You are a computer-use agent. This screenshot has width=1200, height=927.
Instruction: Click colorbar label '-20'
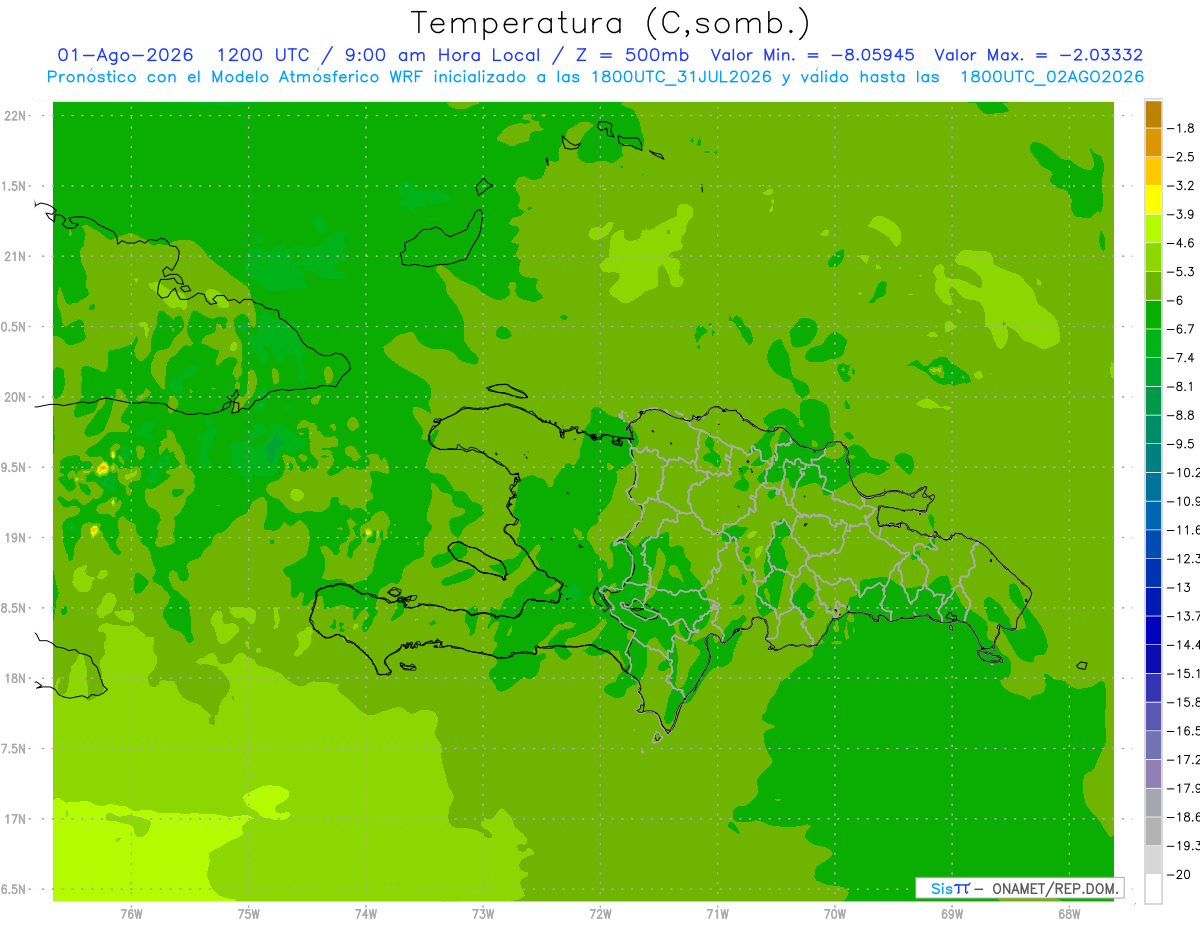pyautogui.click(x=1179, y=875)
